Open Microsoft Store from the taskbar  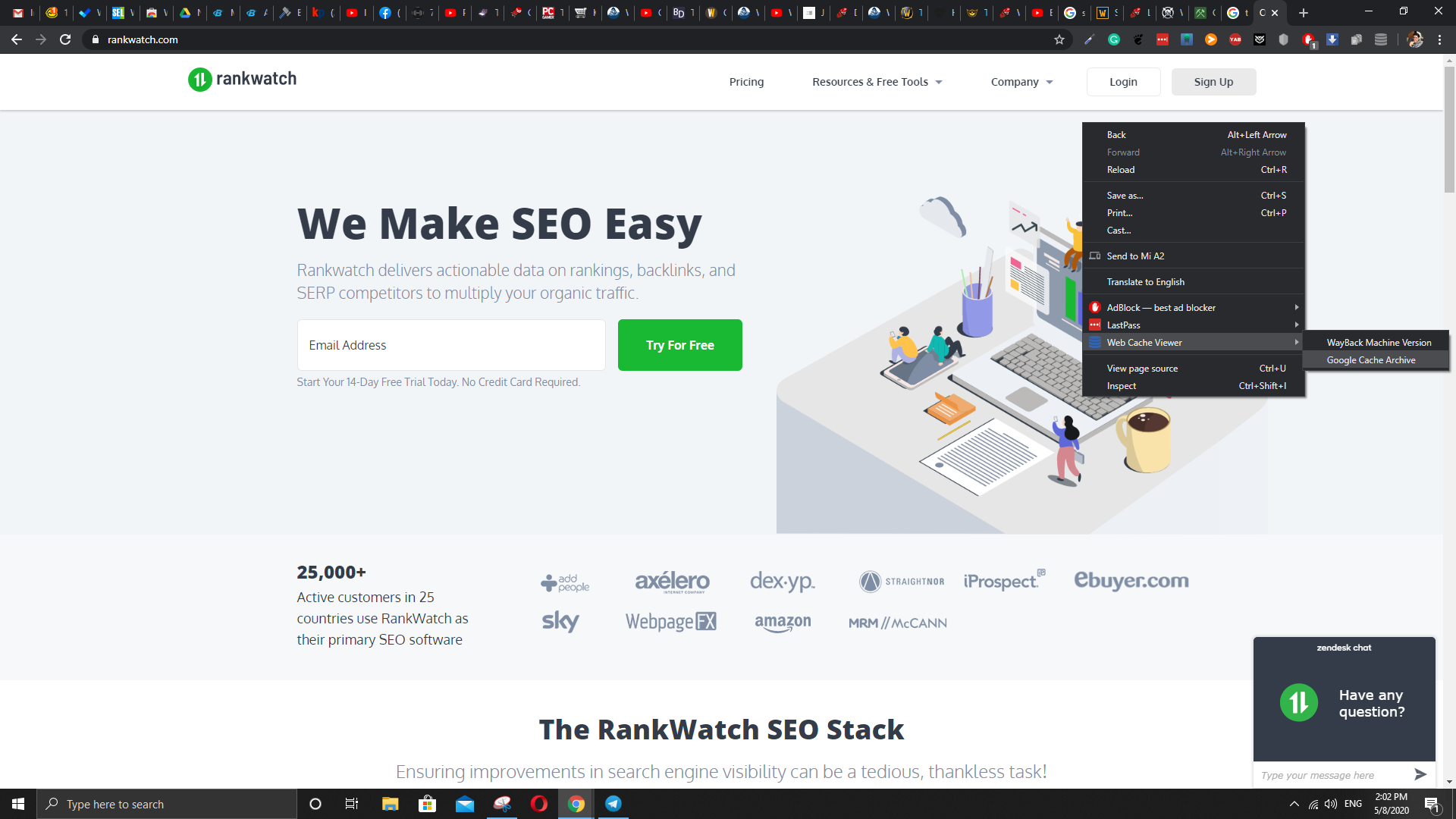pyautogui.click(x=427, y=804)
